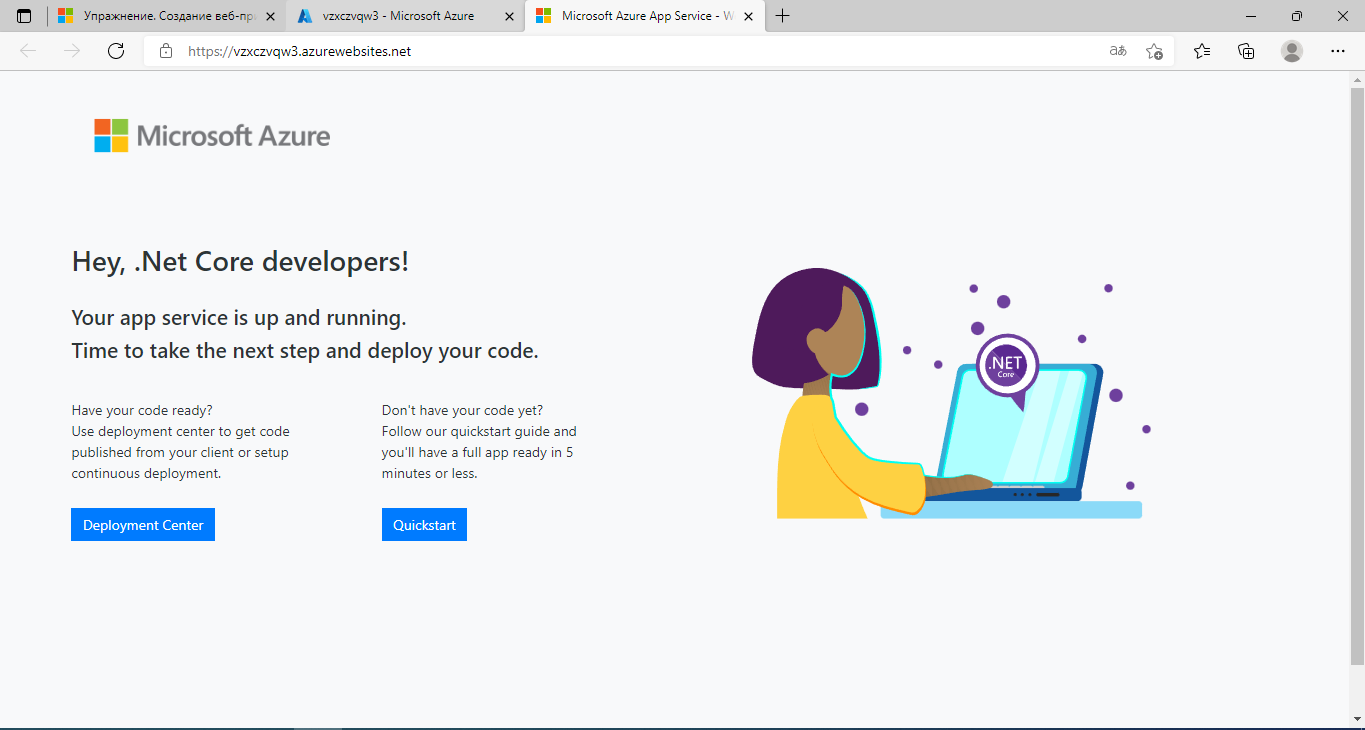Open the translate page icon

click(1117, 51)
